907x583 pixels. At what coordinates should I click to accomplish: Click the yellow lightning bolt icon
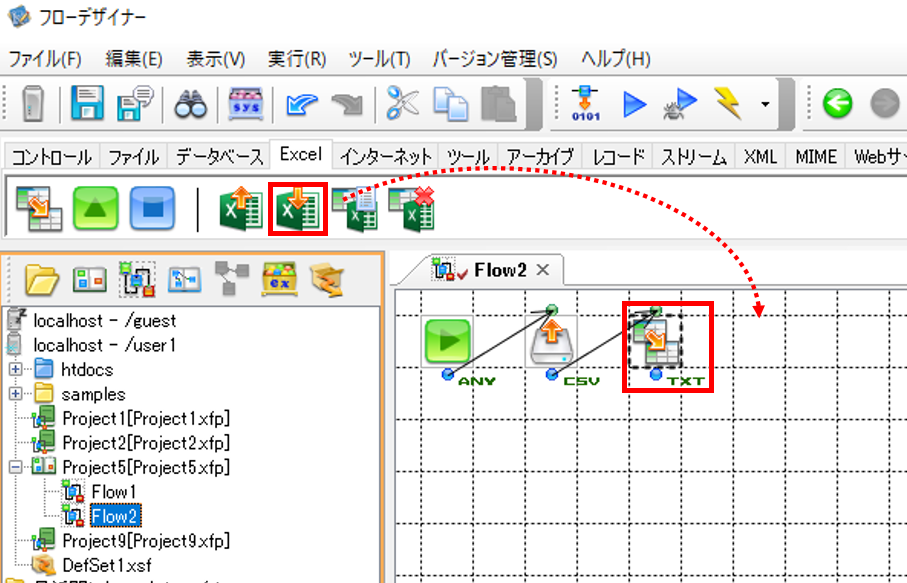[x=728, y=104]
